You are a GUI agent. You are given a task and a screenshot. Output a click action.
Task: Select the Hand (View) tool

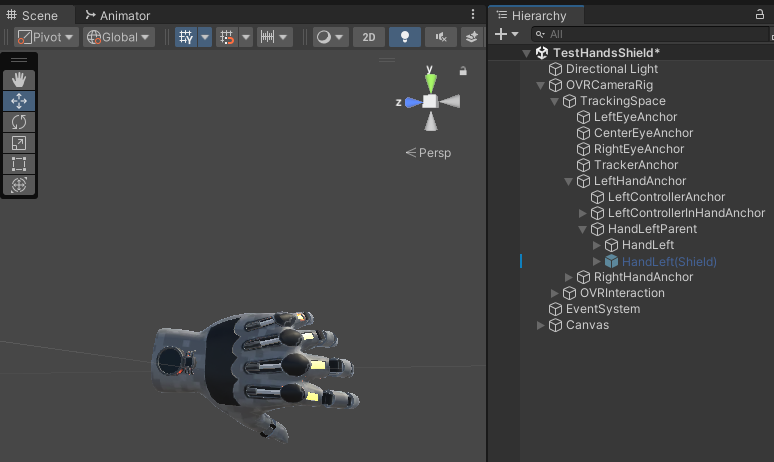(x=19, y=80)
